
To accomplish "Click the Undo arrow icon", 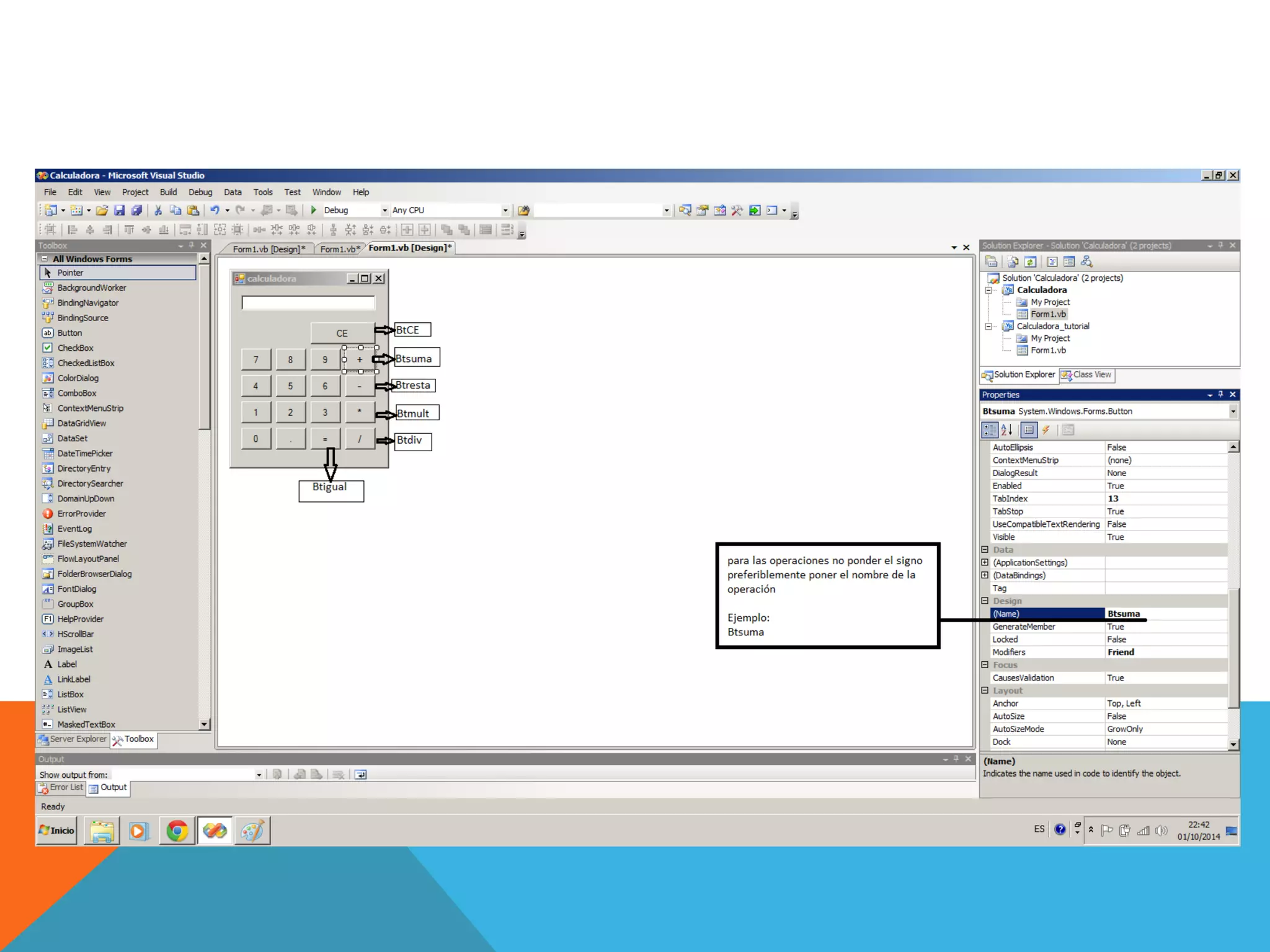I will [x=215, y=210].
